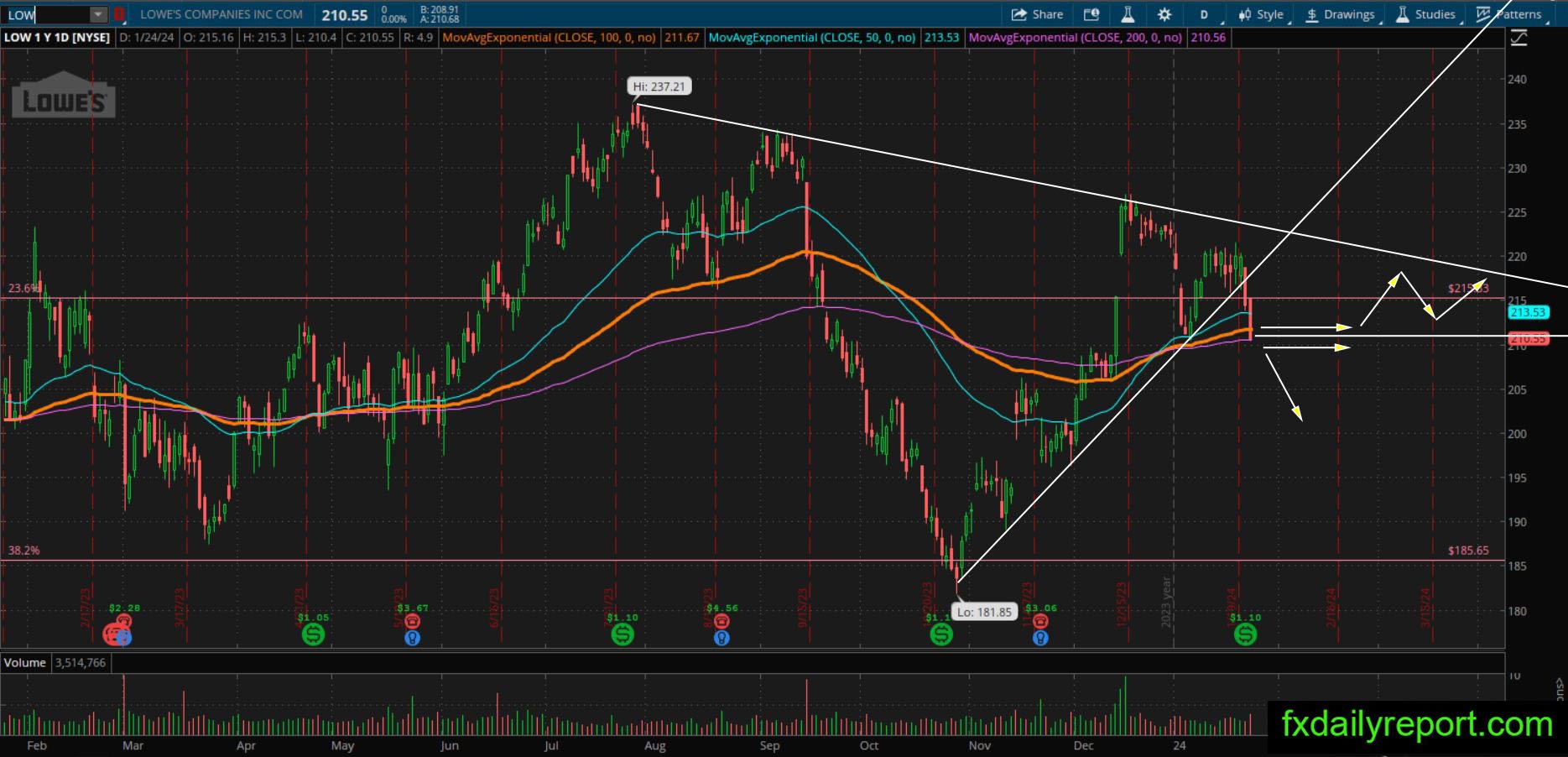The width and height of the screenshot is (1568, 757).
Task: Open the symbol history dropdown arrow
Action: coord(99,14)
